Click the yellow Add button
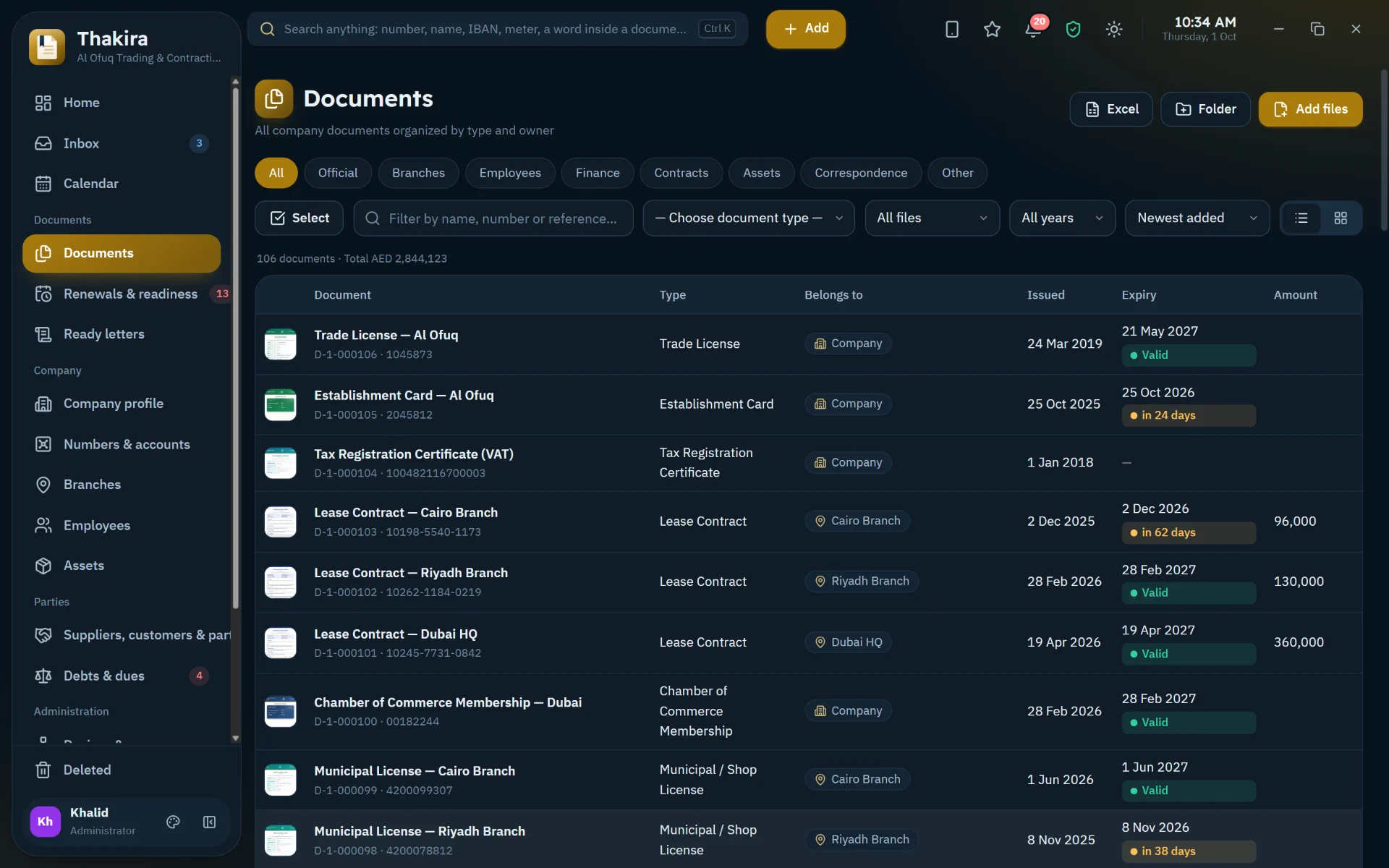 click(806, 29)
